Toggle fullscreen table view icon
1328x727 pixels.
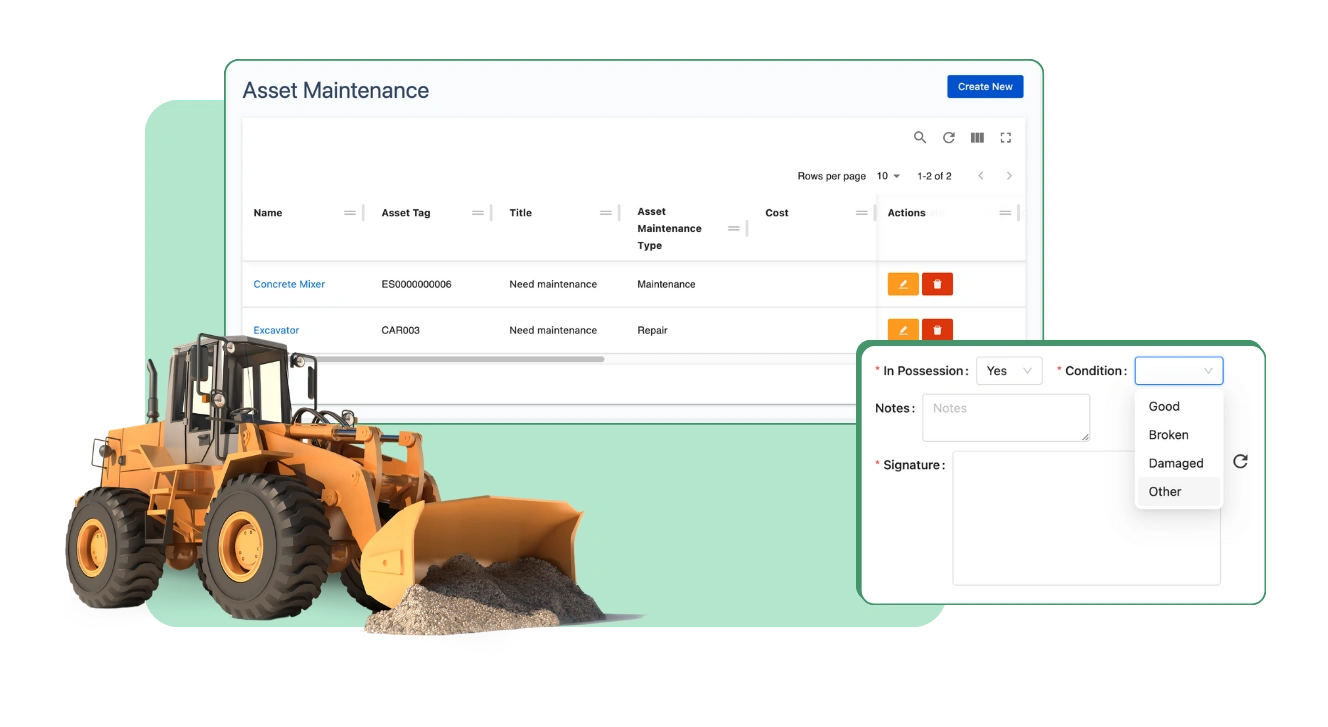click(x=1006, y=138)
